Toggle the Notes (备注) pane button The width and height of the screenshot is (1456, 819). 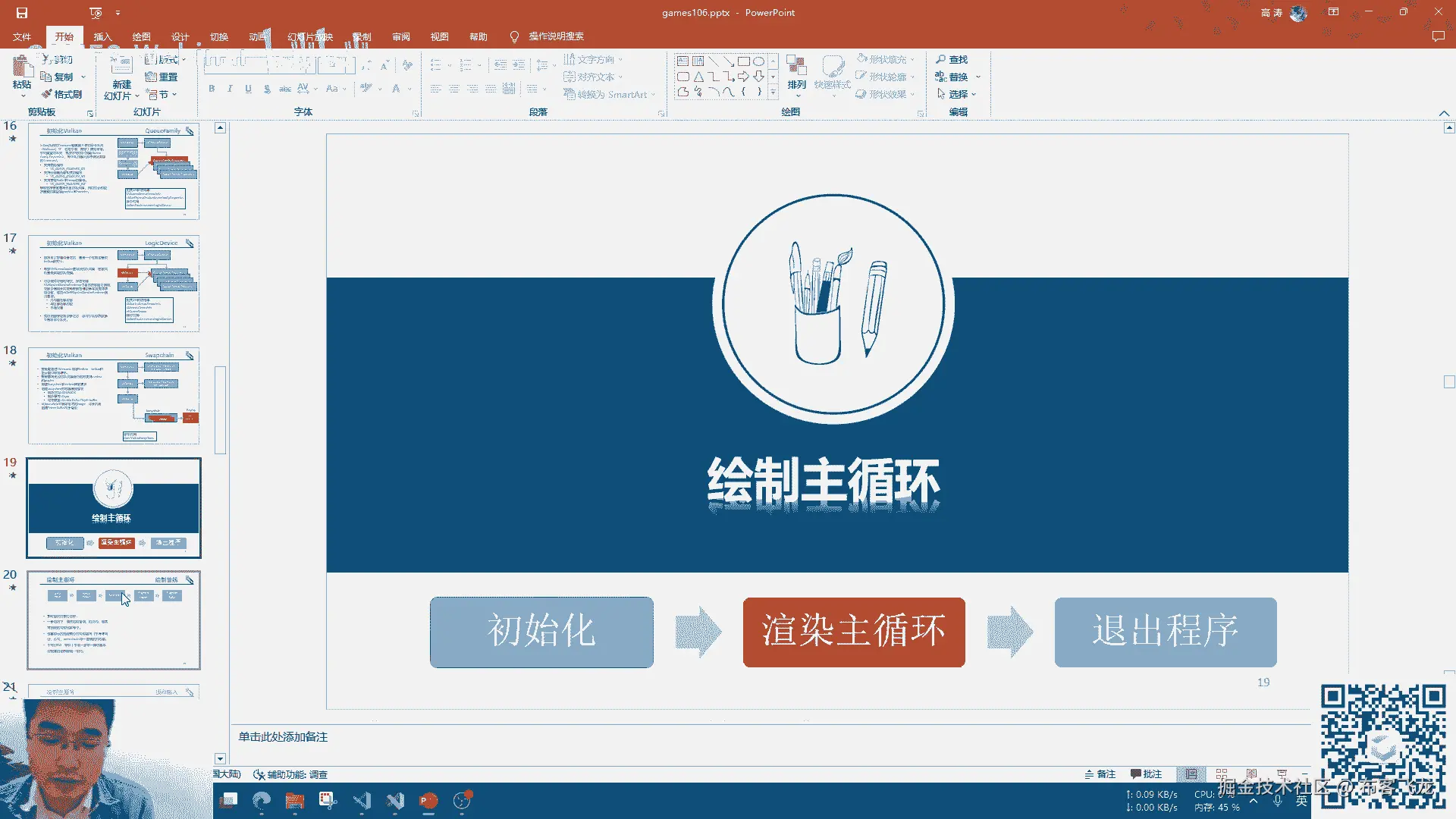pyautogui.click(x=1100, y=774)
